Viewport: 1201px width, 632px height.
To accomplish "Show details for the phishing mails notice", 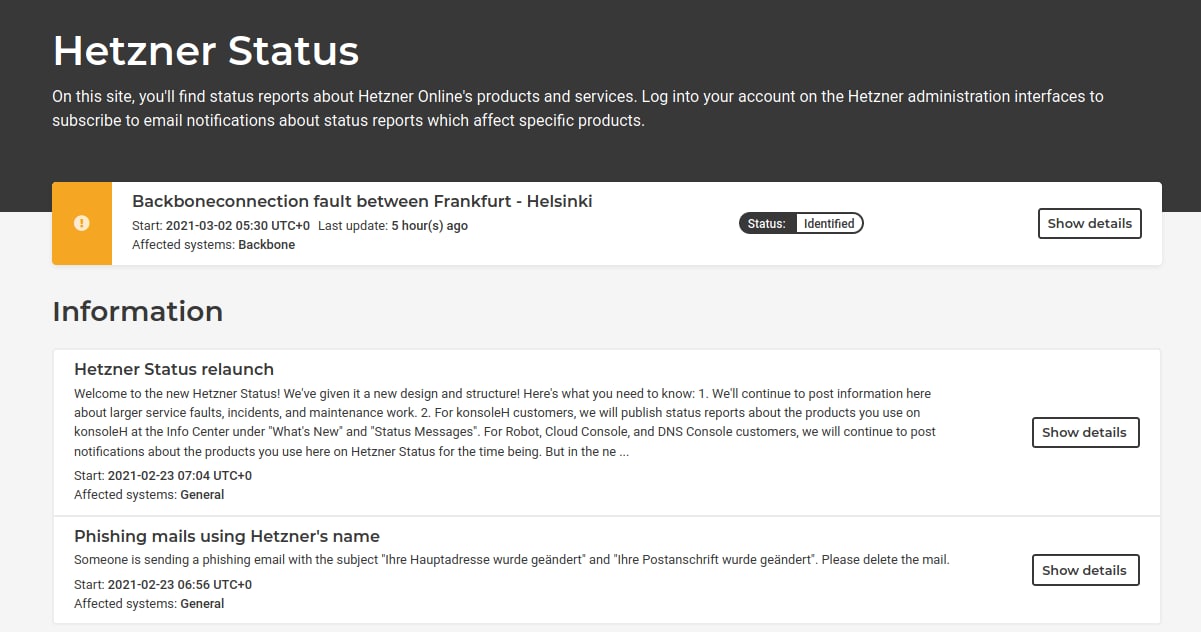I will pos(1085,570).
